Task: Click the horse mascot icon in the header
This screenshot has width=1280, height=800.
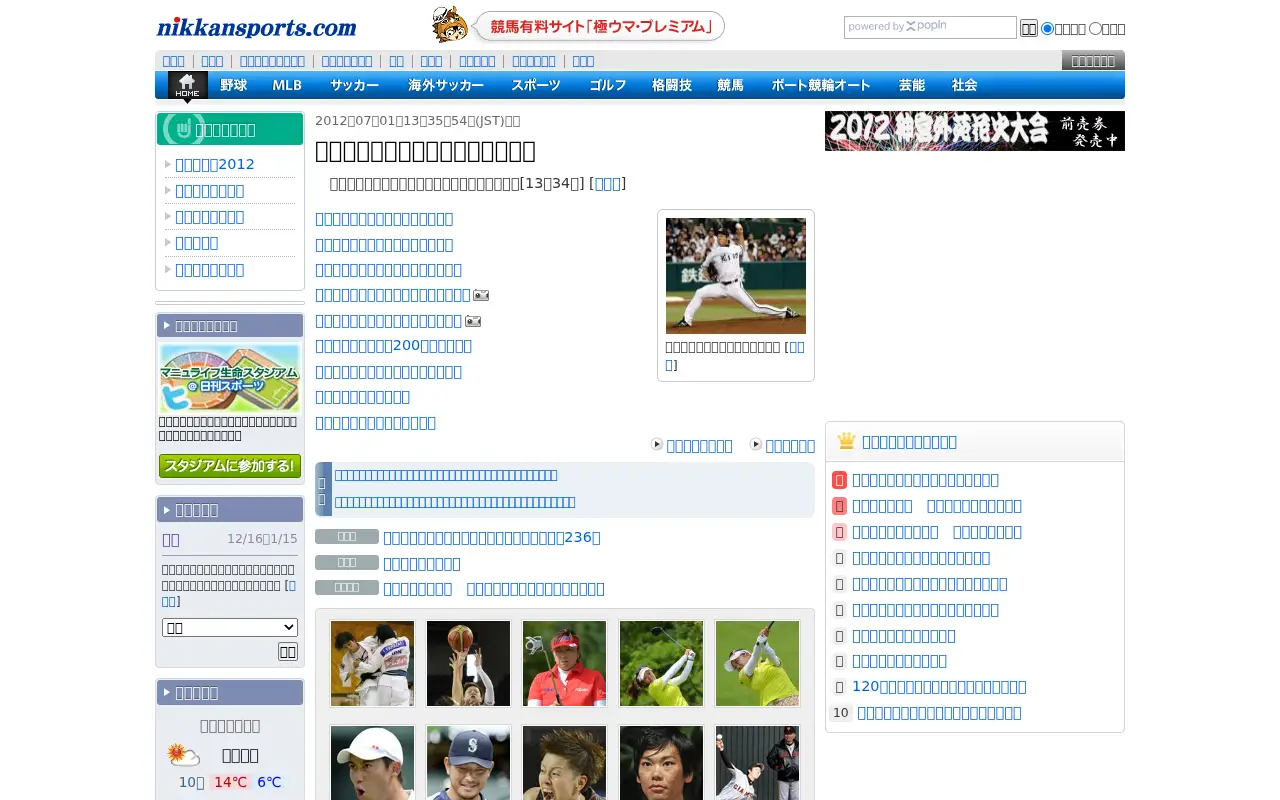Action: click(450, 25)
